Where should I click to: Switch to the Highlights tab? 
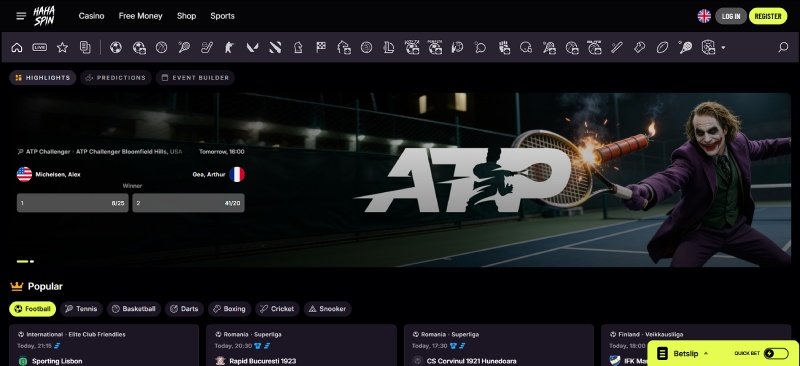pos(42,78)
